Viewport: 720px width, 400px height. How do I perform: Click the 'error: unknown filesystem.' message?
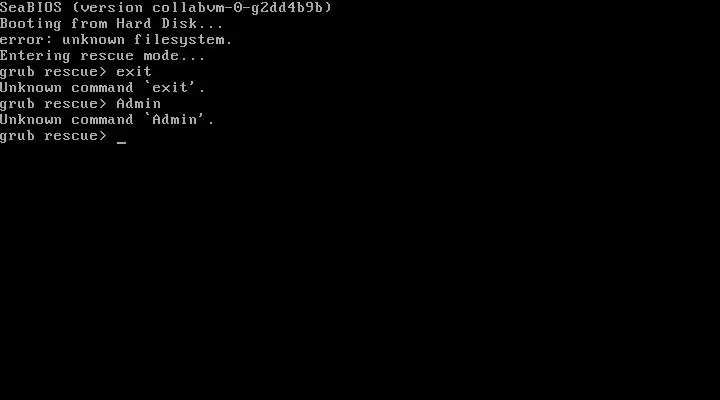(116, 40)
